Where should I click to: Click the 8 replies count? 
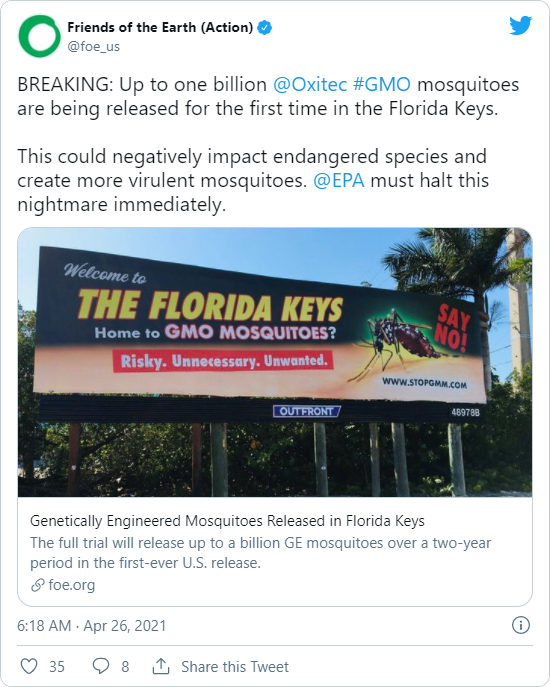pyautogui.click(x=125, y=667)
